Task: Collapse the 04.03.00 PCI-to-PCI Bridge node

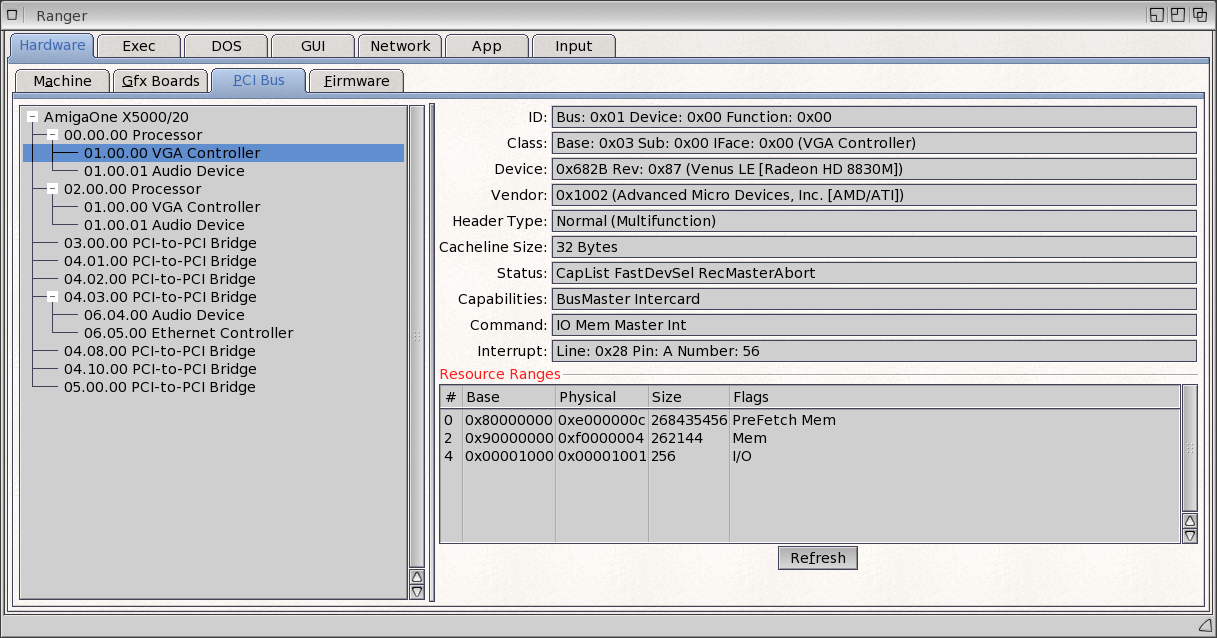Action: (52, 297)
